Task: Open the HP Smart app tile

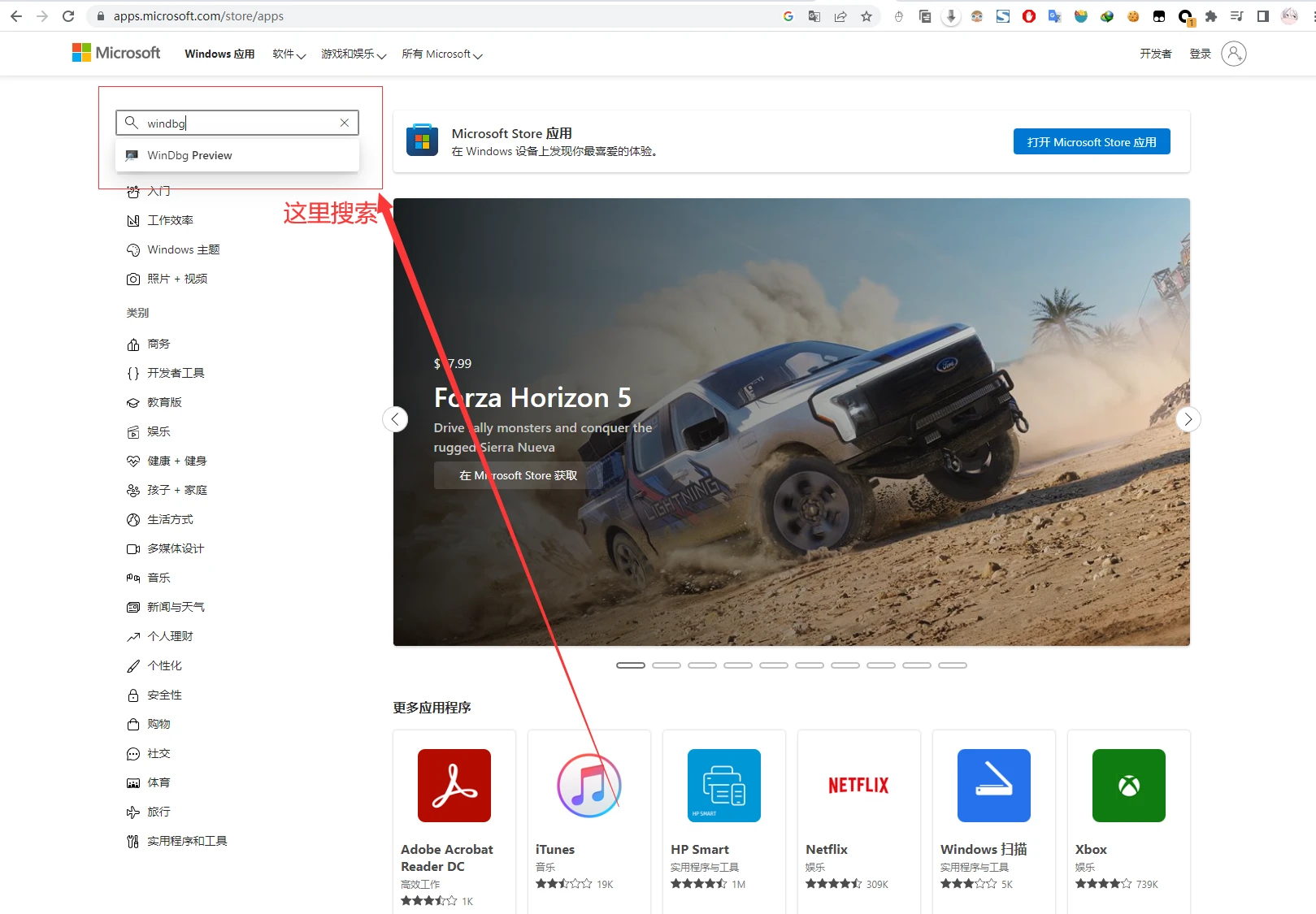Action: 724,821
